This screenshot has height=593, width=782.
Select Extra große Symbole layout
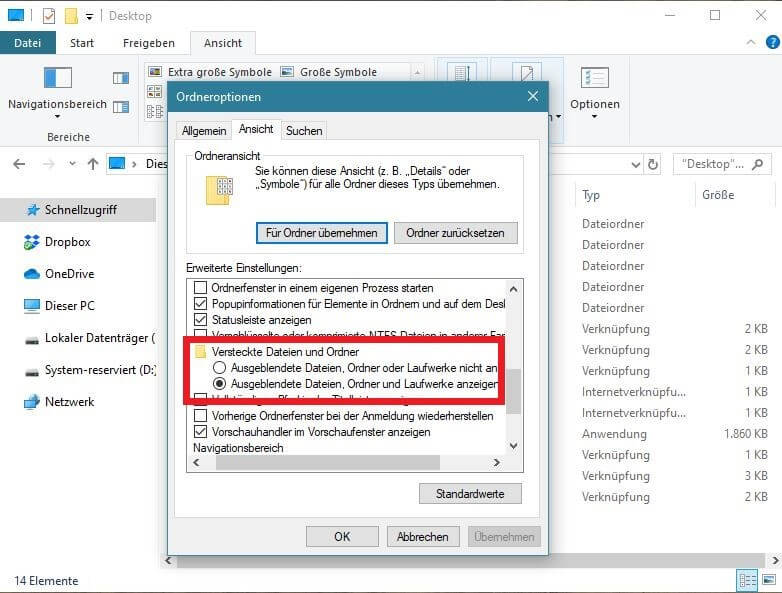tap(210, 72)
